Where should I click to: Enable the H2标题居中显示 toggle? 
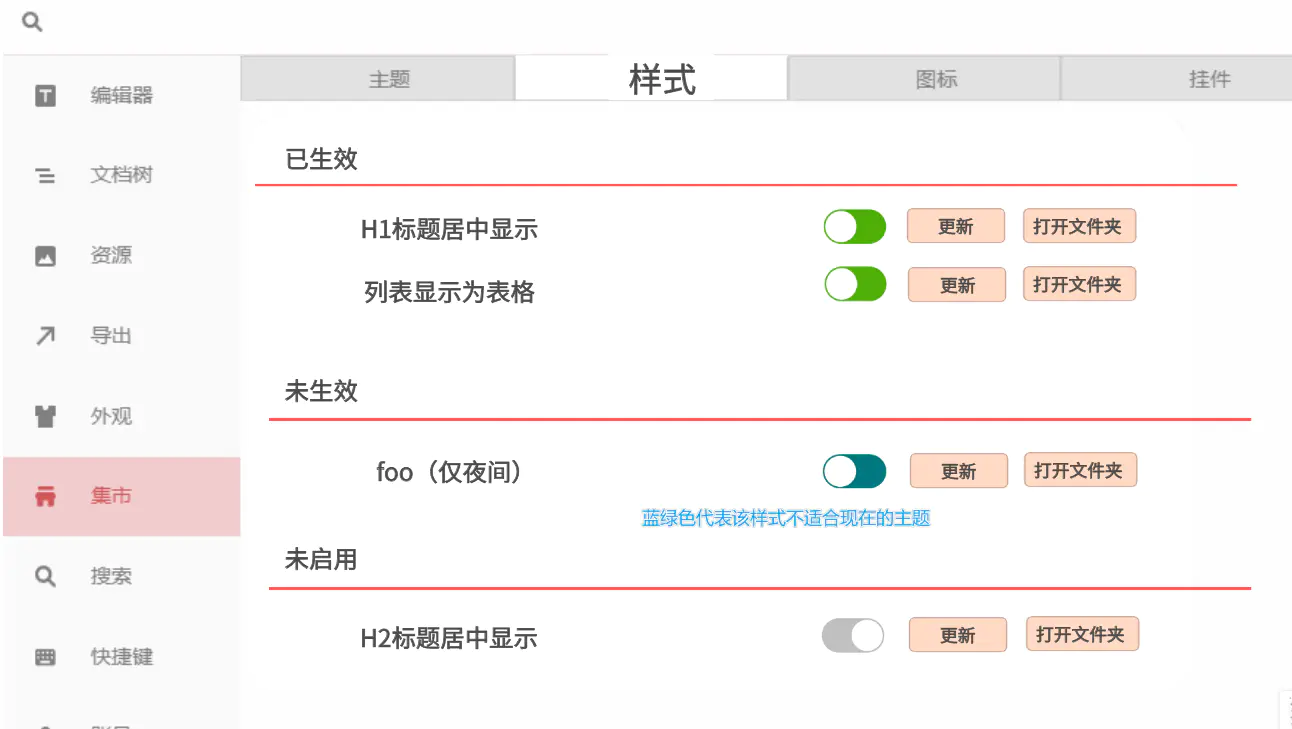coord(853,635)
